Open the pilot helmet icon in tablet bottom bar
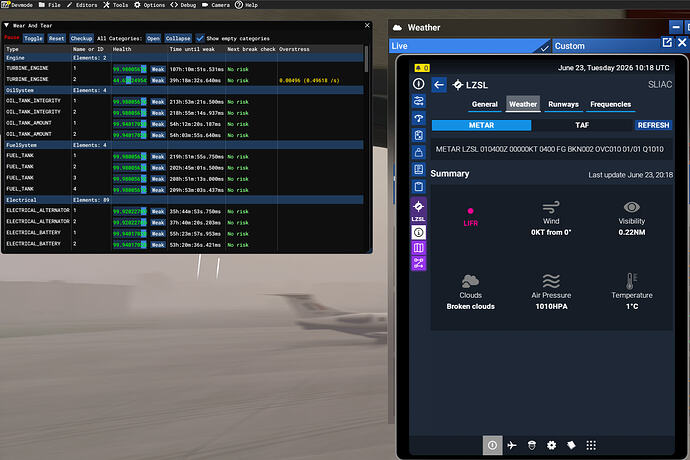The image size is (690, 460). (x=532, y=445)
